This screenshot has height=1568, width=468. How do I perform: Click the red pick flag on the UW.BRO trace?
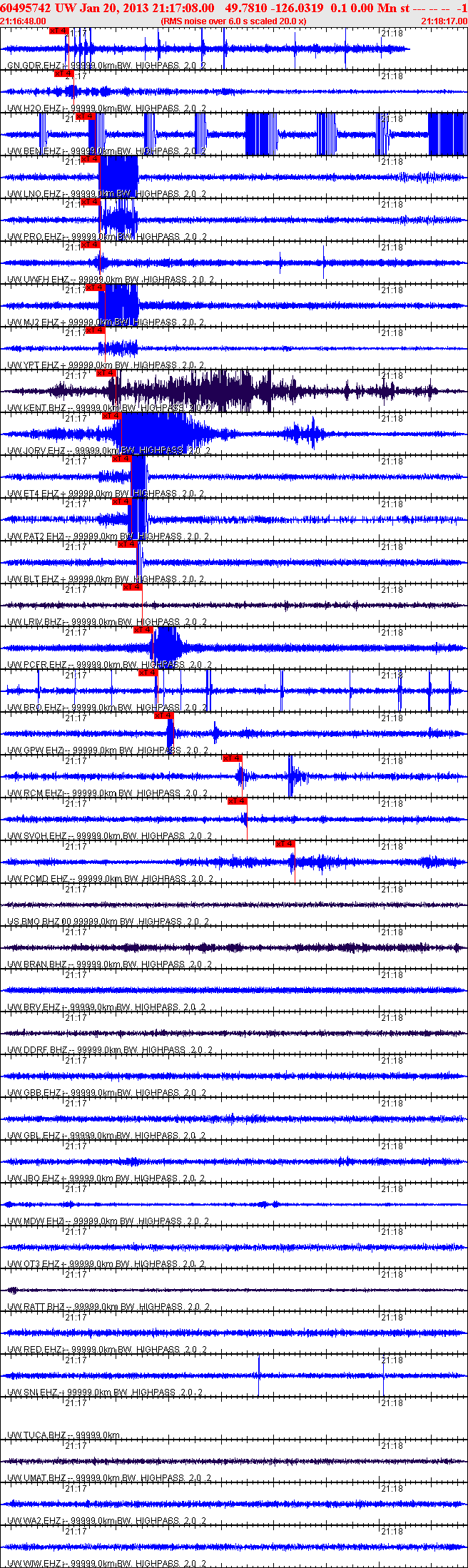[148, 673]
